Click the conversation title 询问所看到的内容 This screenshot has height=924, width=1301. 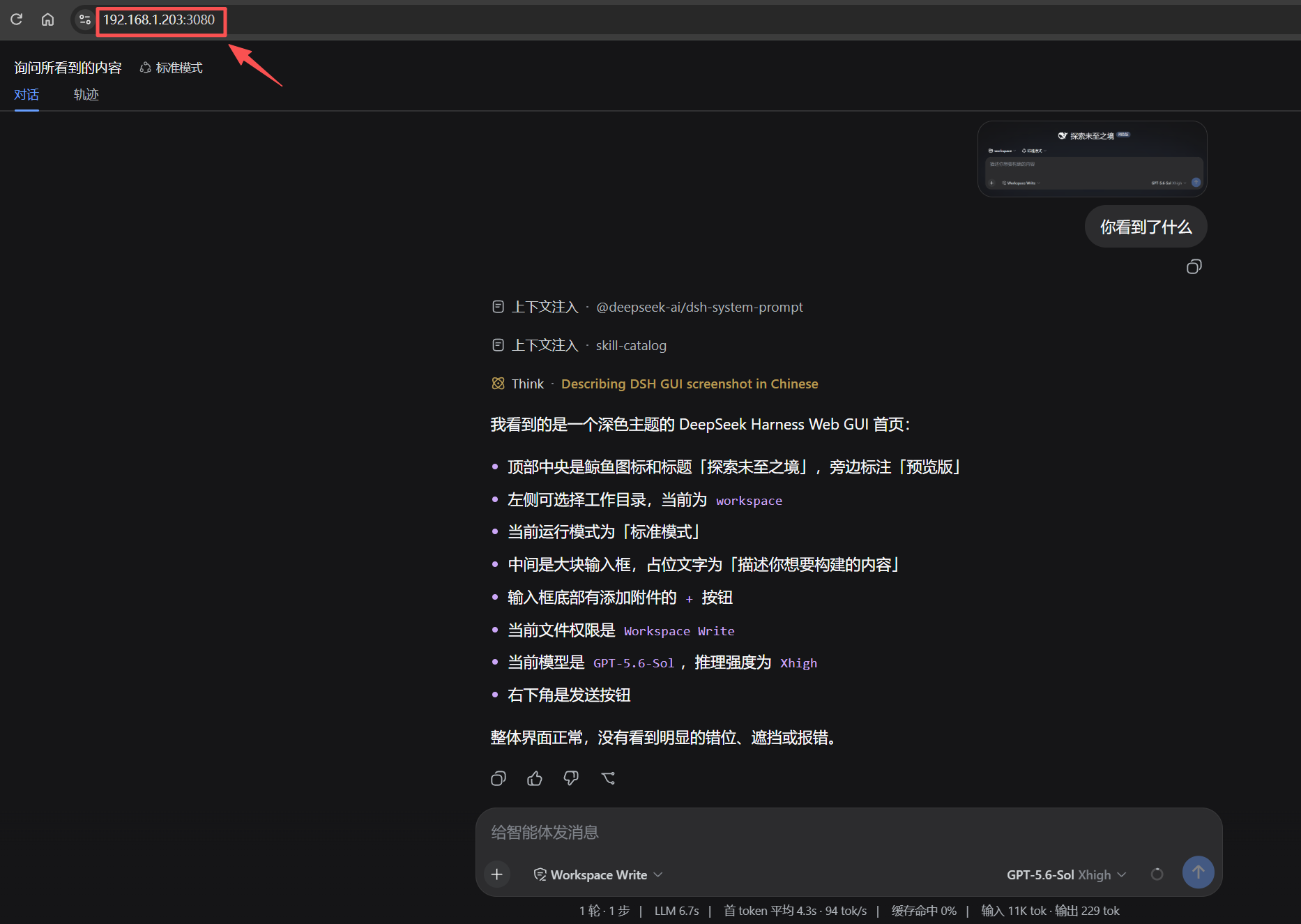[68, 68]
